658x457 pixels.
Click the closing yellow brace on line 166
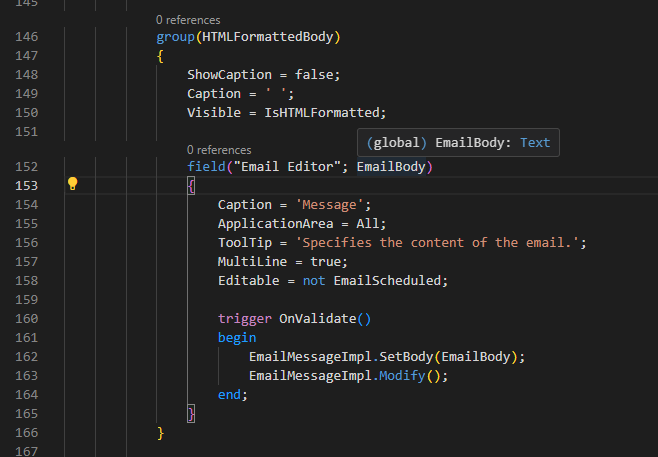[x=160, y=433]
